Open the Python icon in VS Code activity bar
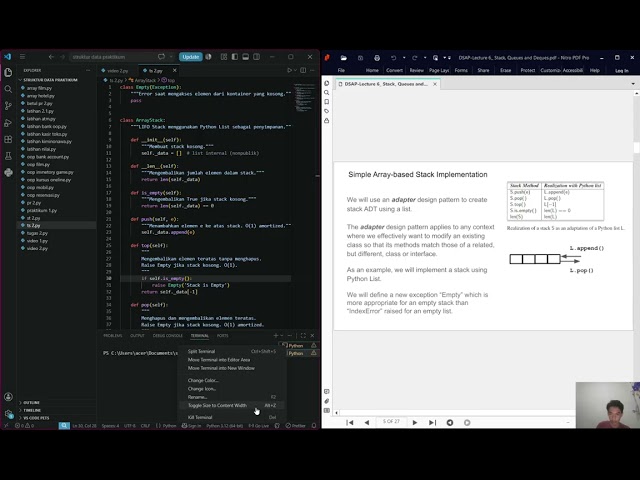Viewport: 640px width, 480px height. (8, 172)
